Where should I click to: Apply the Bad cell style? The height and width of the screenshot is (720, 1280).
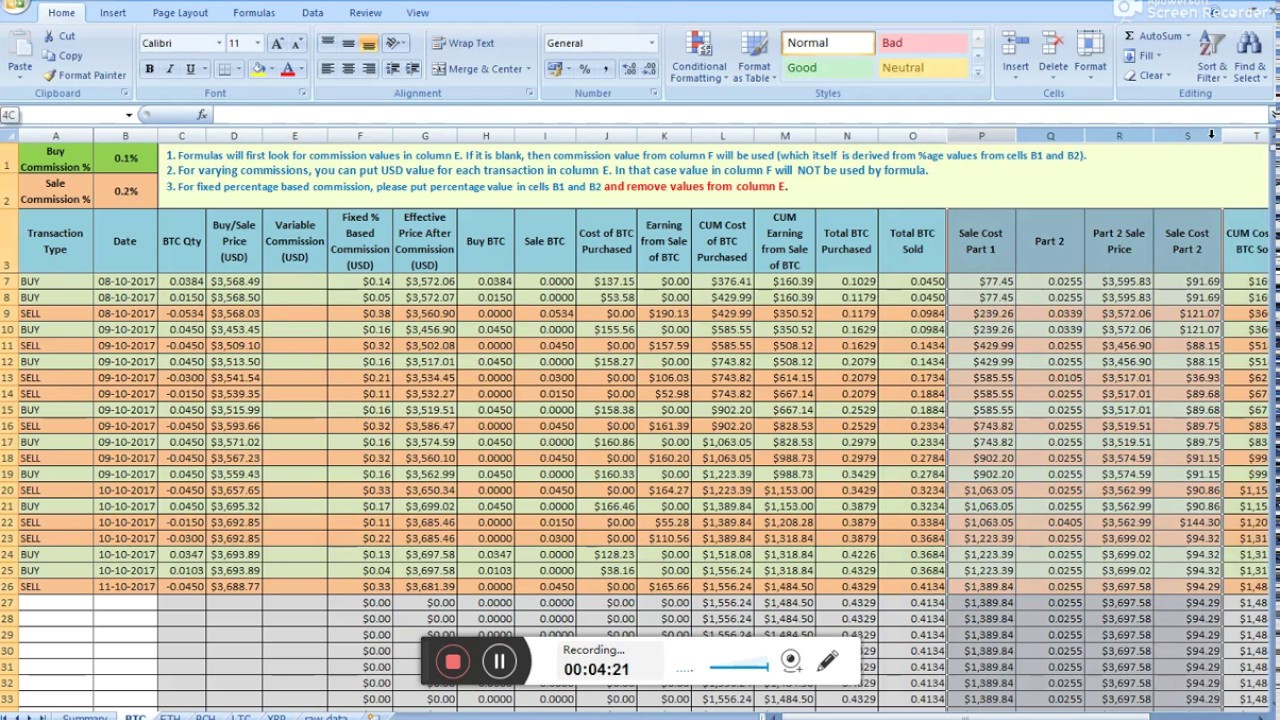pos(921,43)
